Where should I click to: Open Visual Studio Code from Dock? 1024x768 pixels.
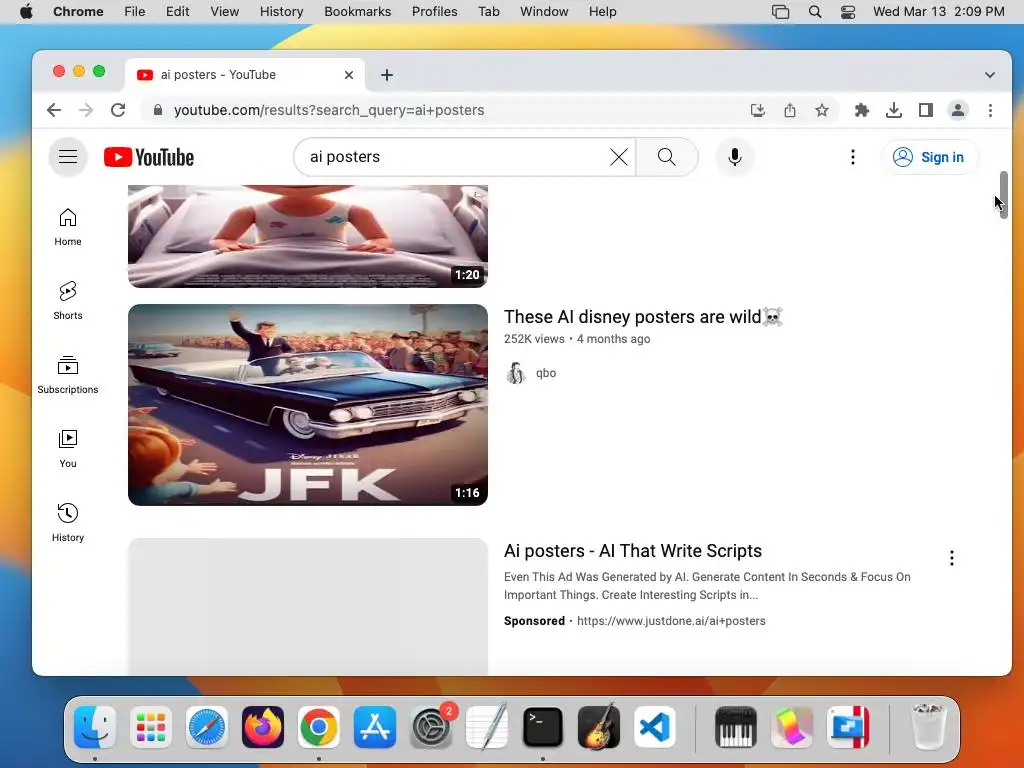[x=654, y=727]
